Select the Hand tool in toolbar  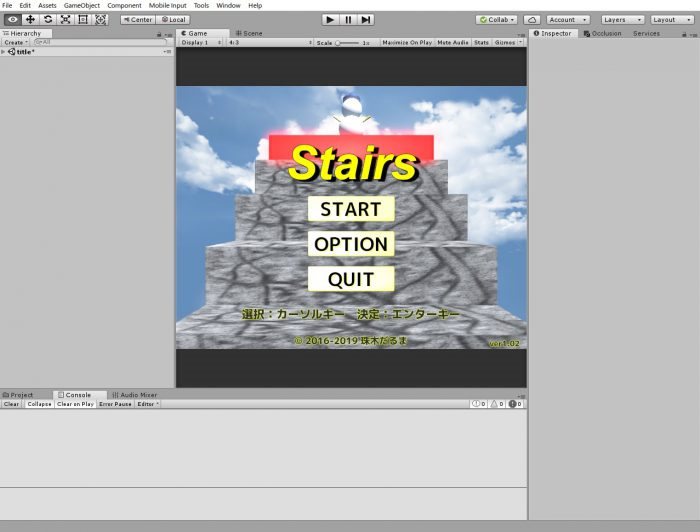pyautogui.click(x=12, y=20)
